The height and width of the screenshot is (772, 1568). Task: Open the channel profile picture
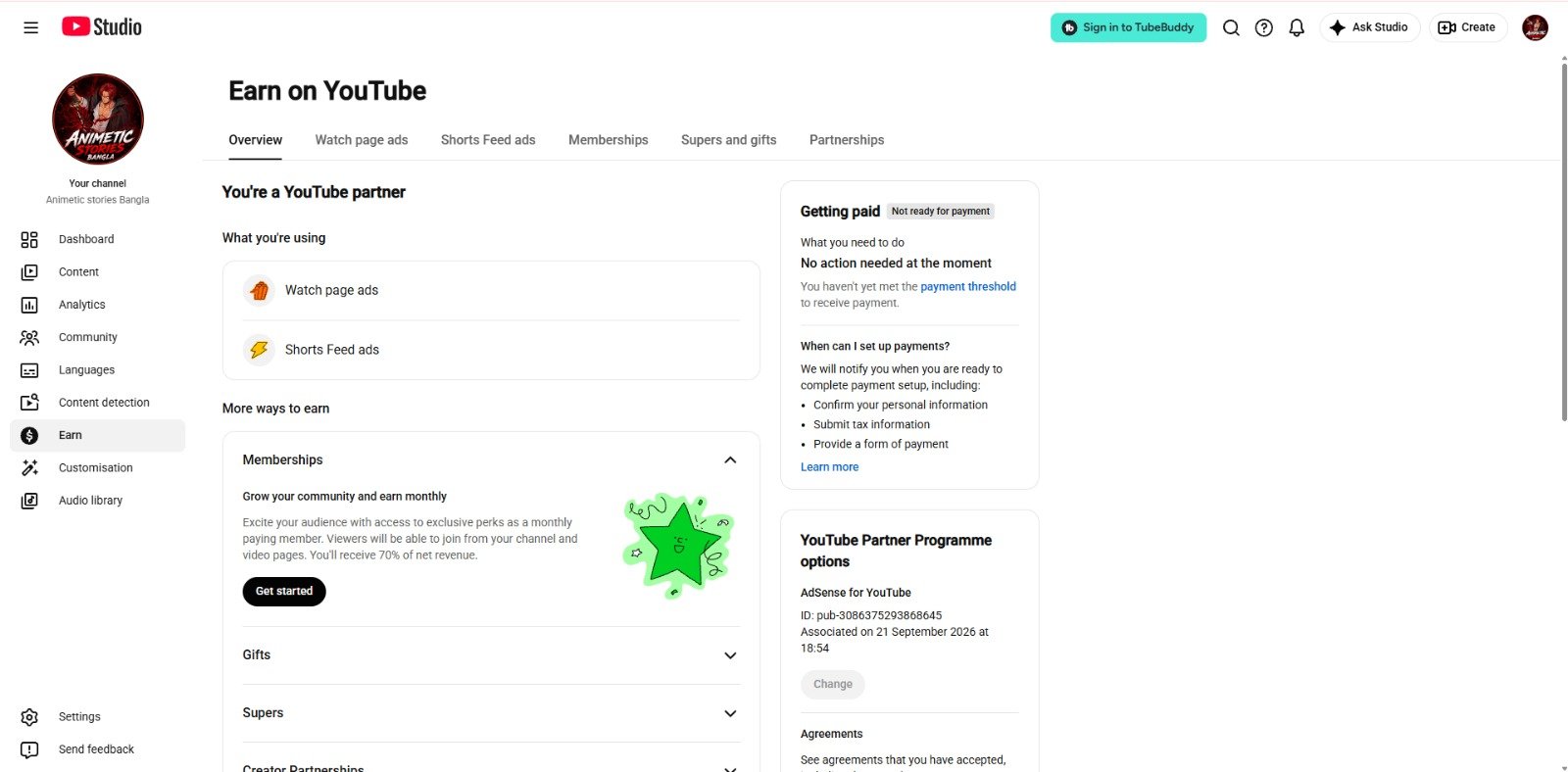[x=98, y=119]
